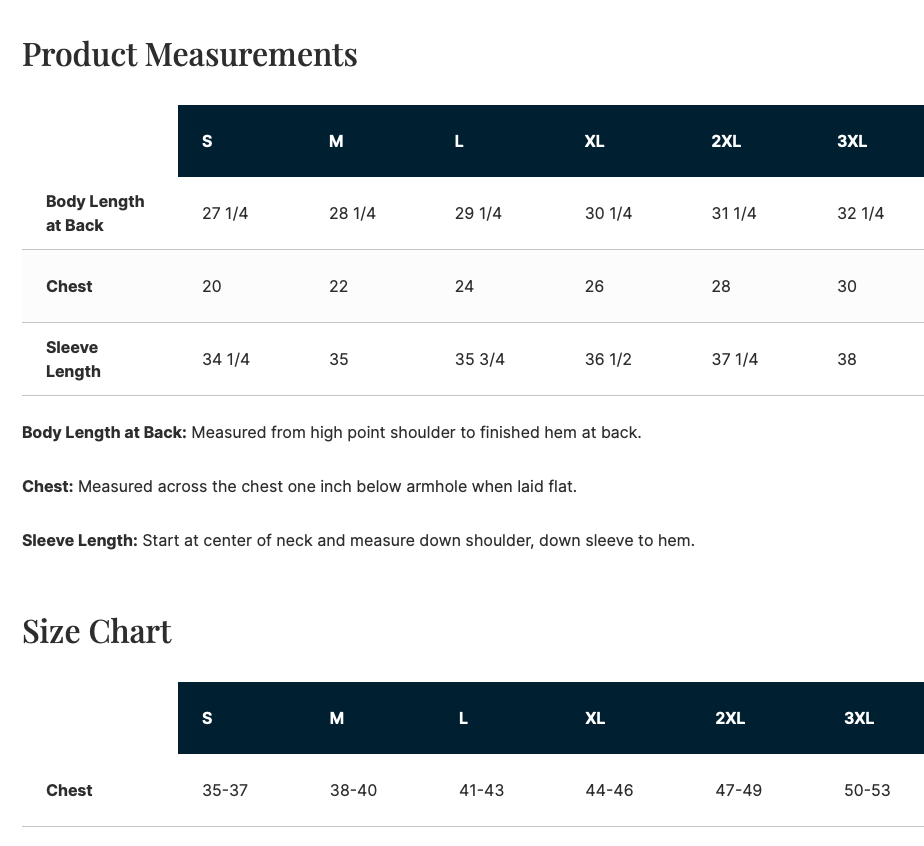Viewport: 924px width, 846px height.
Task: Click body length 31 1/4 under 2XL
Action: coord(734,213)
